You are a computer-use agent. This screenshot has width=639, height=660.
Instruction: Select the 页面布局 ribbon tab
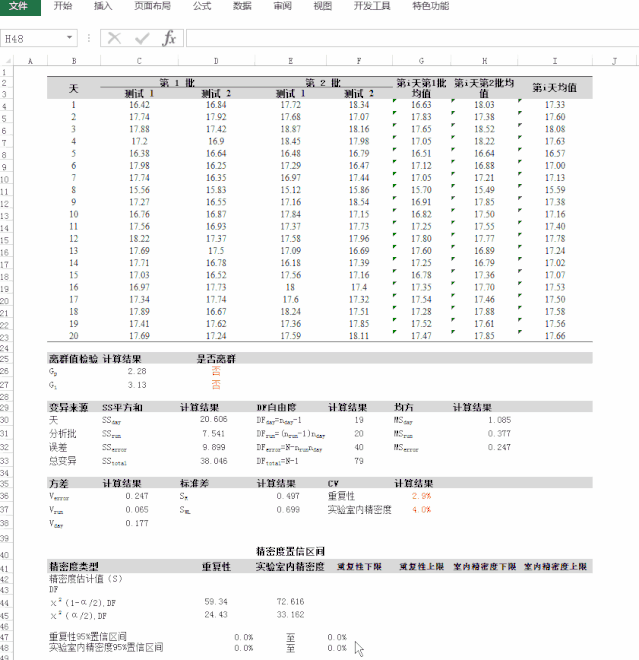pos(152,6)
